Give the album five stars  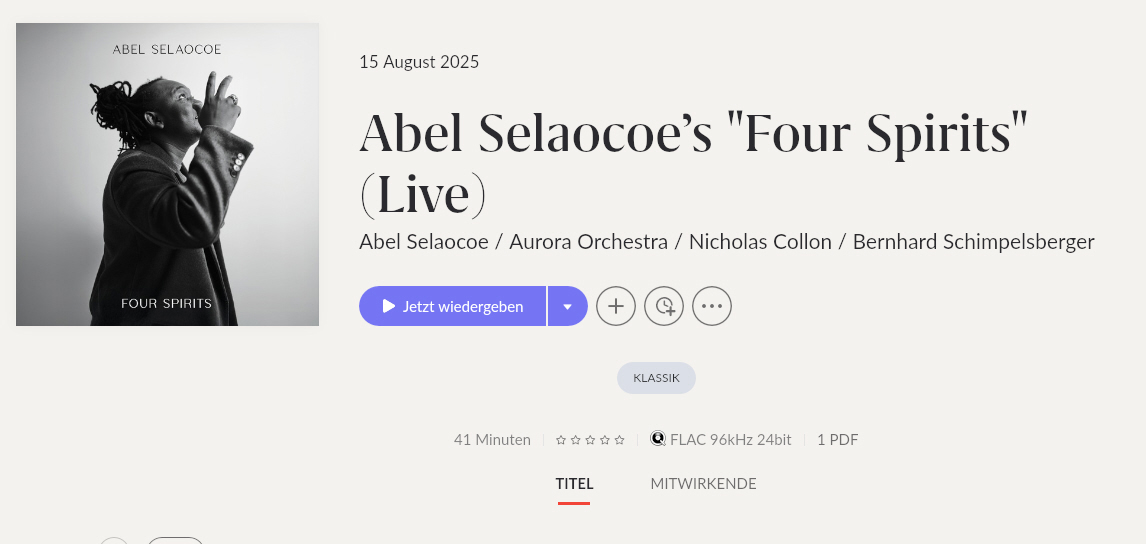620,440
